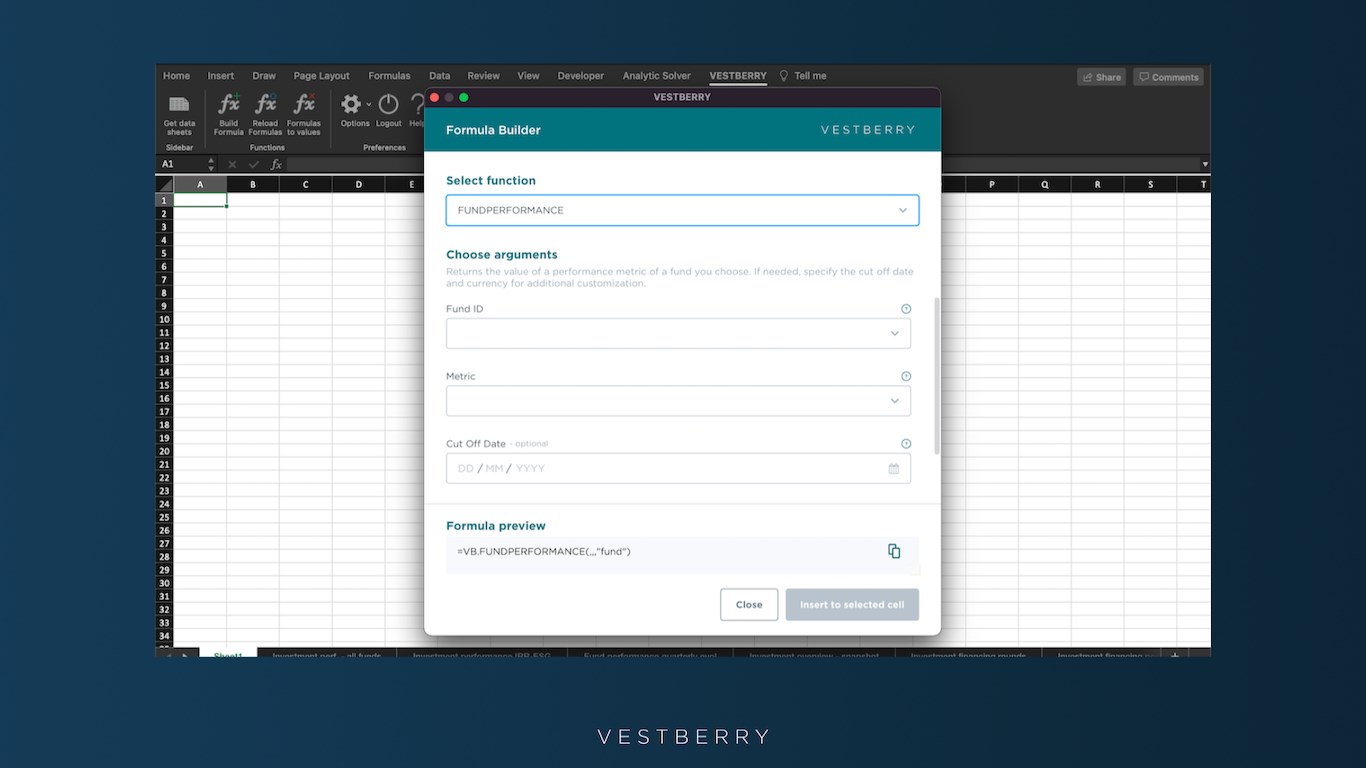This screenshot has height=768, width=1366.
Task: Click the Name Box stepper arrows
Action: [211, 164]
